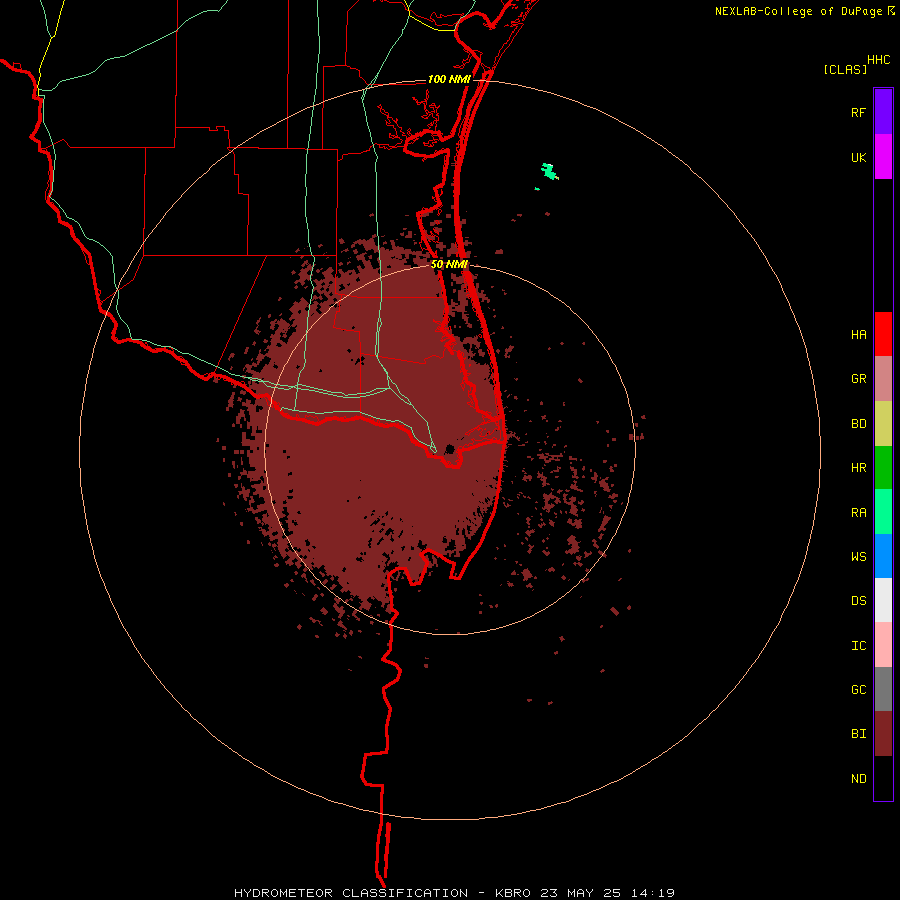Click the WS legend label
The image size is (900, 900).
[858, 557]
